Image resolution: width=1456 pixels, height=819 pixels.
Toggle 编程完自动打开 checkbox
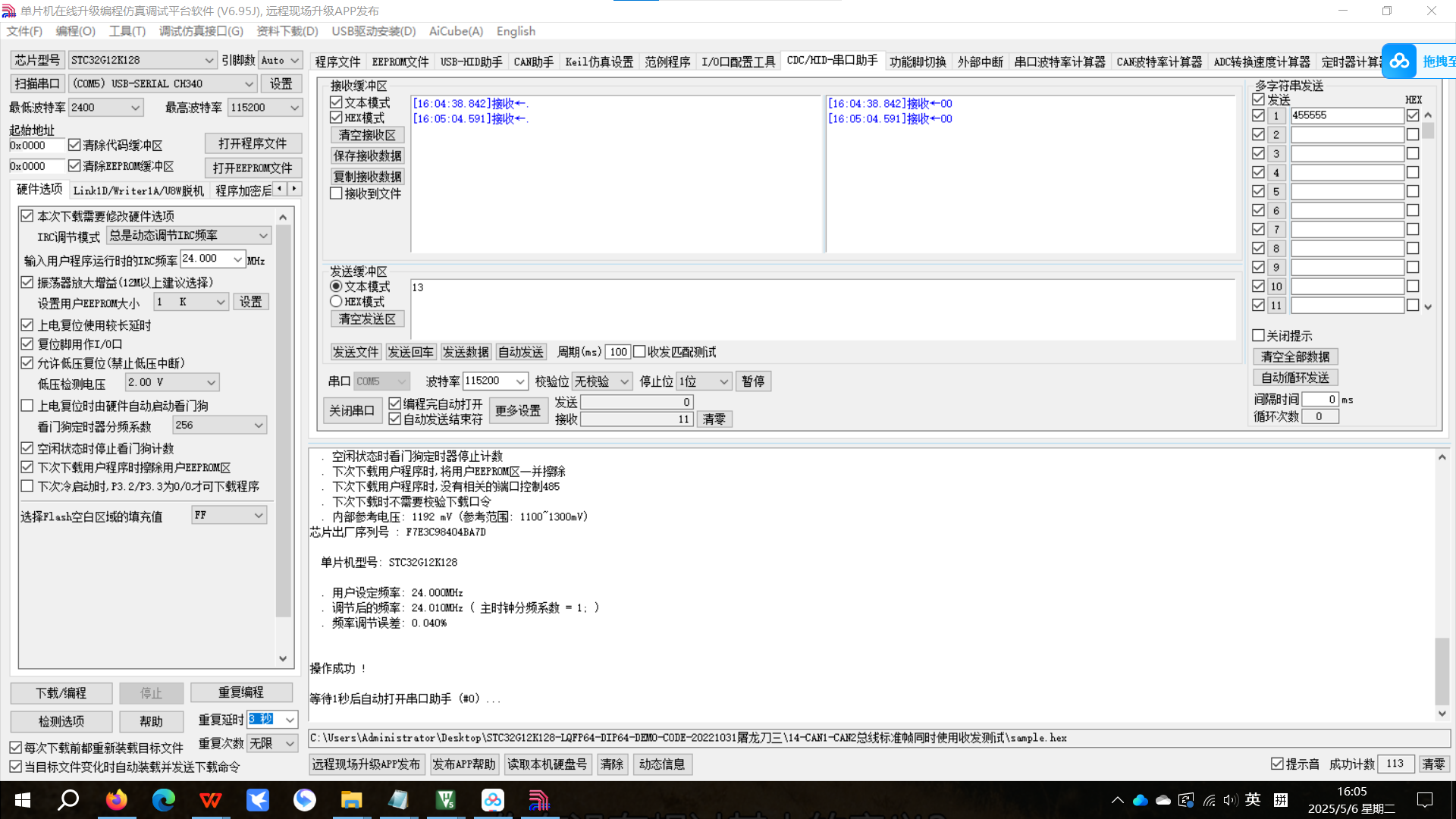pos(394,403)
